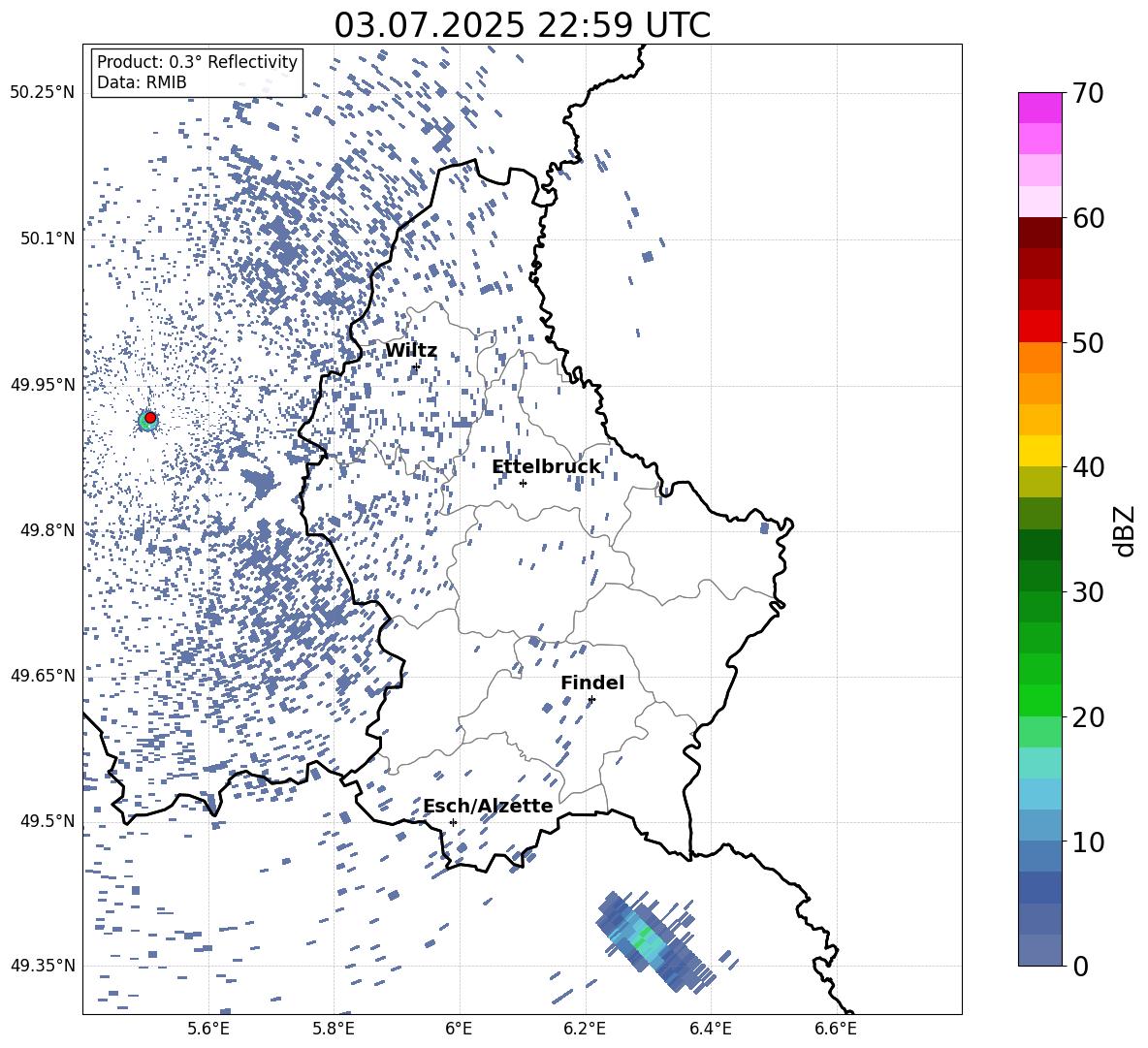This screenshot has height=1048, width=1148.
Task: Click the 5.8°E longitude label
Action: 334,1029
